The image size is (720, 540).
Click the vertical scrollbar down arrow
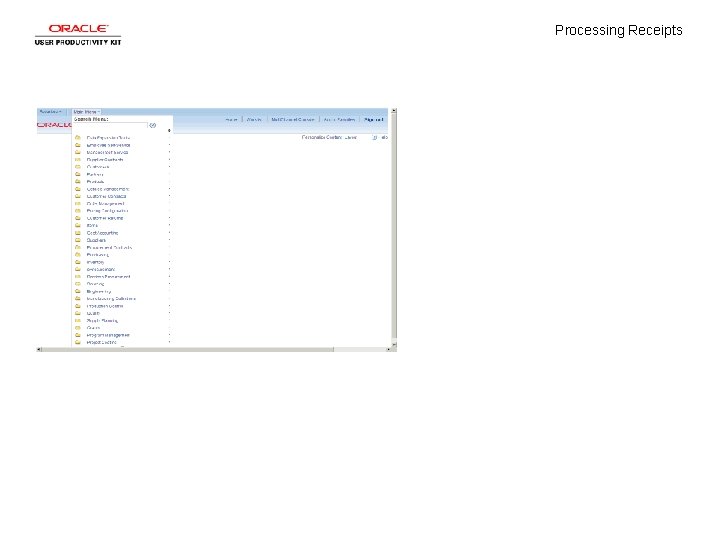pos(394,344)
